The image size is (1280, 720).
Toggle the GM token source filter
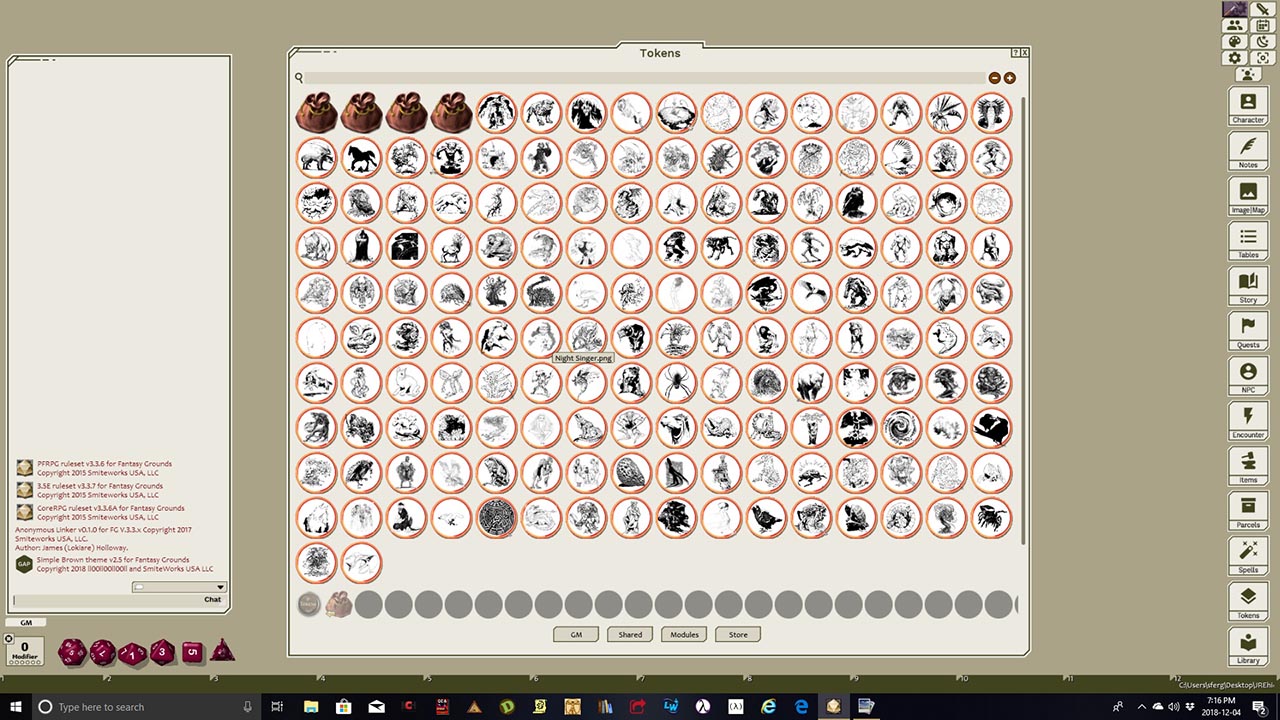[x=576, y=634]
